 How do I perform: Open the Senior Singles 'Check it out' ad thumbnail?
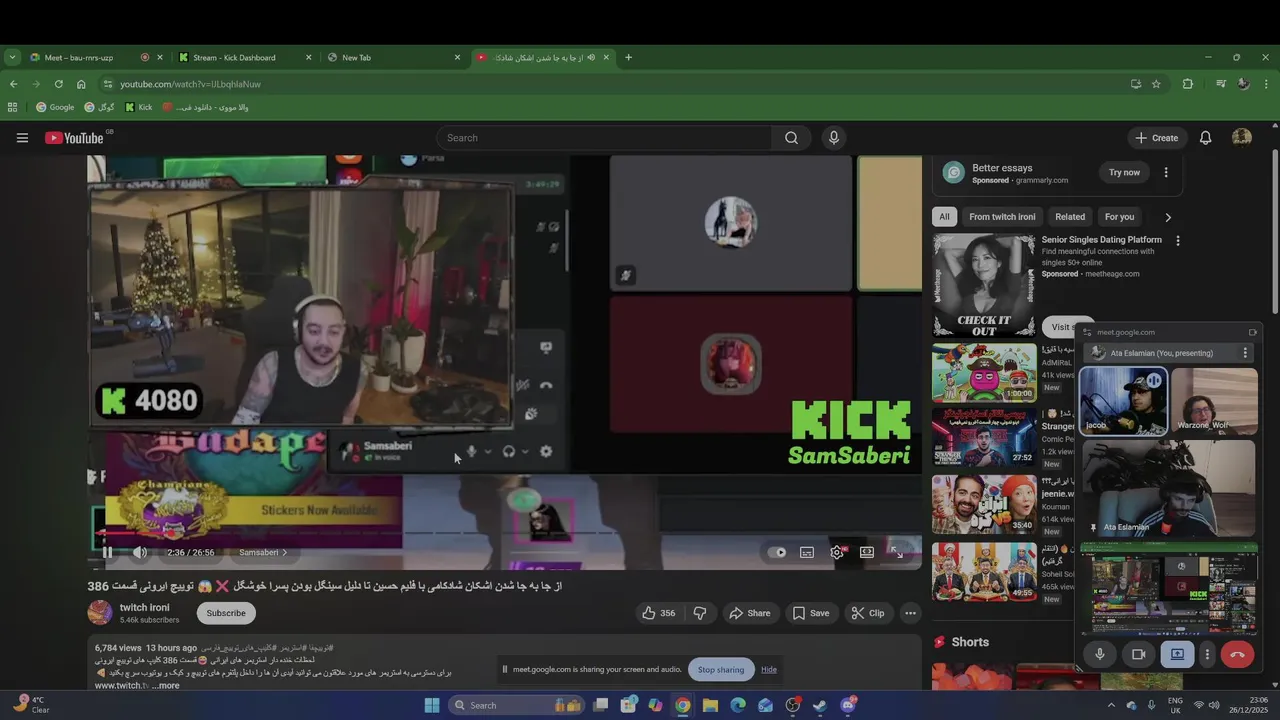tap(984, 286)
